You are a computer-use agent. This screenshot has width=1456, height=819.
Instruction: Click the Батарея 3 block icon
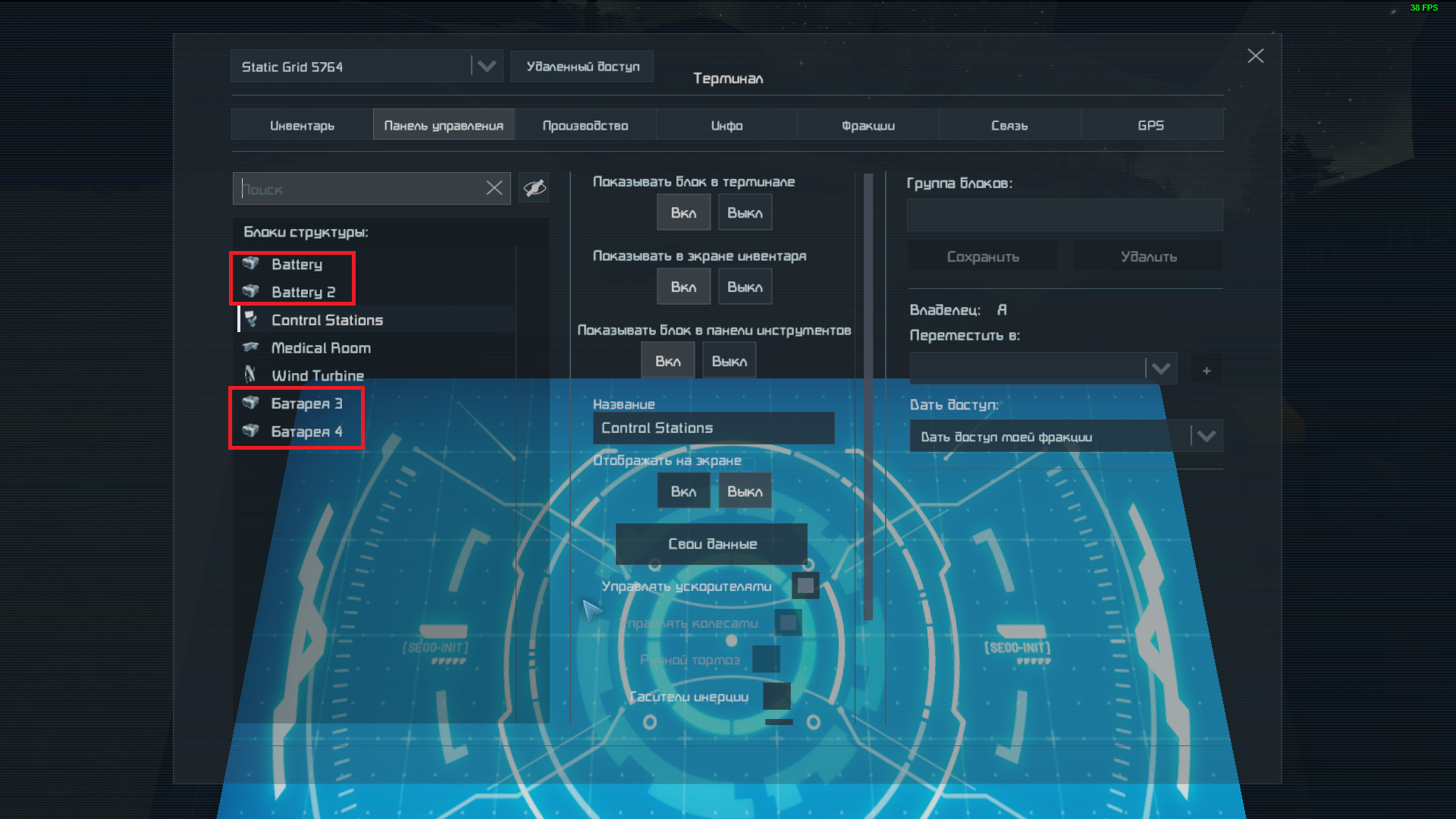click(x=251, y=403)
